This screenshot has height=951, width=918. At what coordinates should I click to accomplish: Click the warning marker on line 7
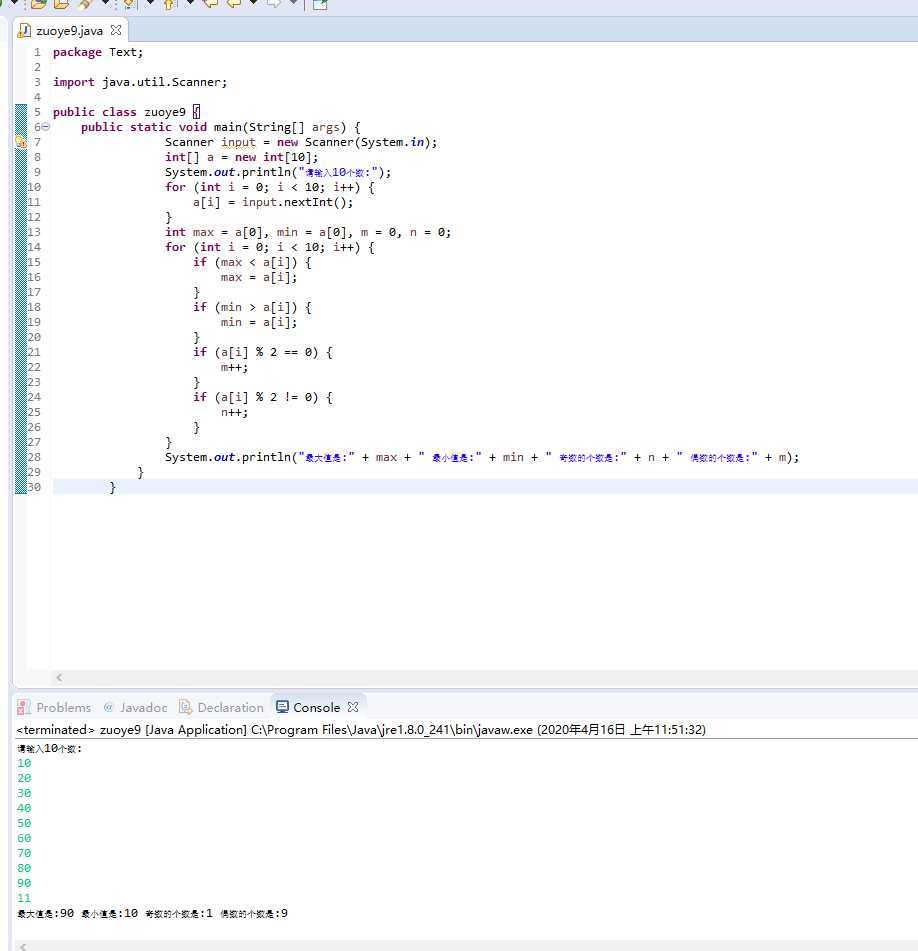pos(20,143)
